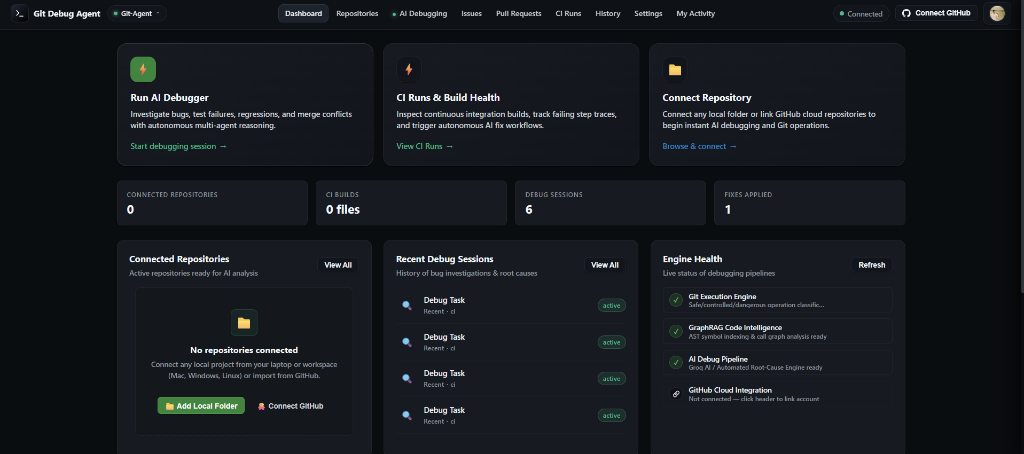Screen dimensions: 1024x454
Task: Navigate to Pull Requests tab
Action: click(519, 13)
